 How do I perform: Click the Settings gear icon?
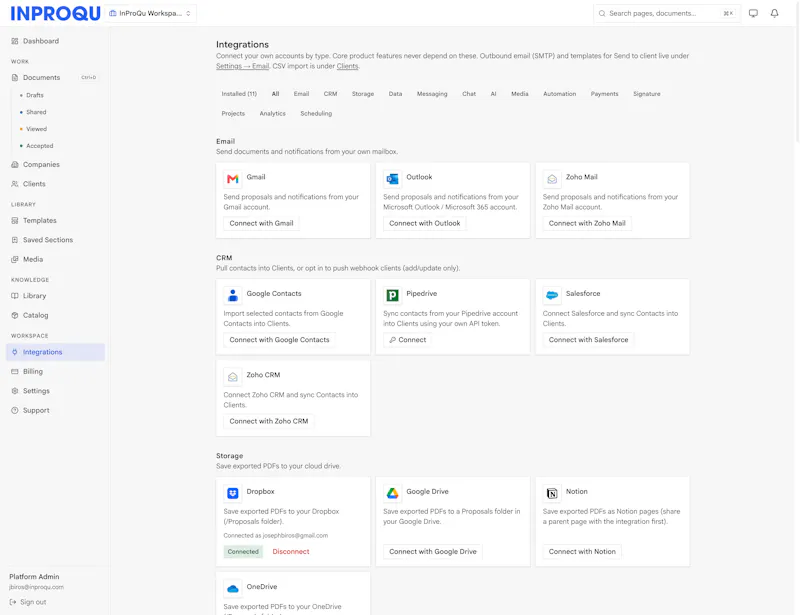tap(15, 391)
